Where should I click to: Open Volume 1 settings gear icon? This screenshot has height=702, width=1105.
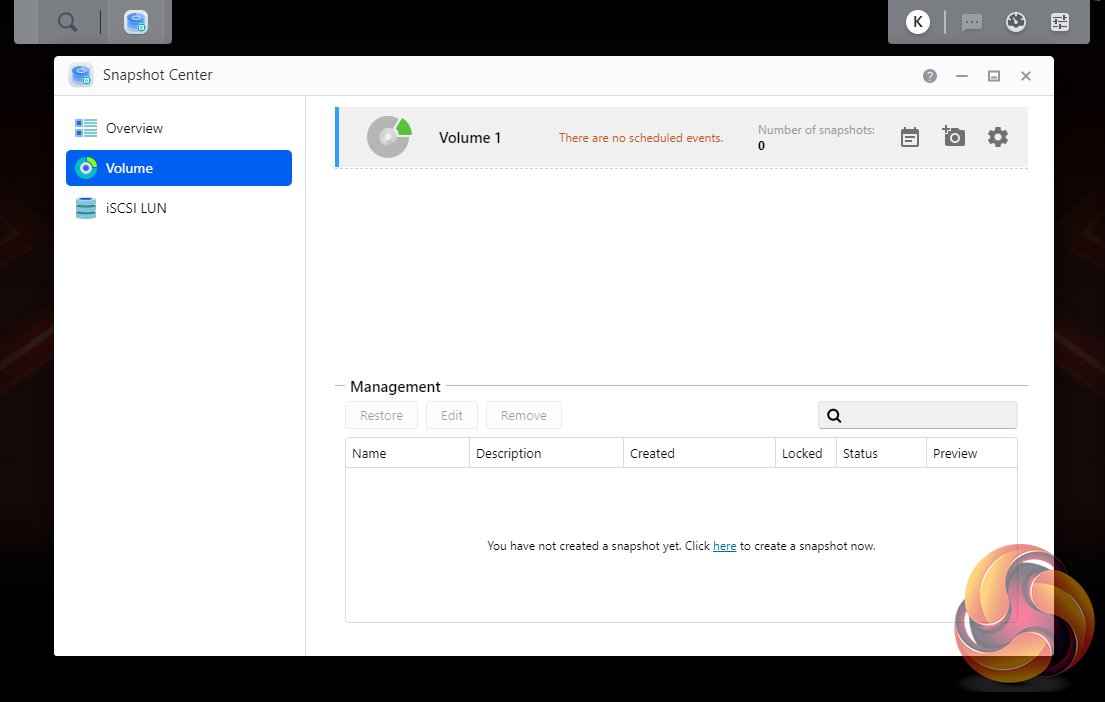(997, 137)
